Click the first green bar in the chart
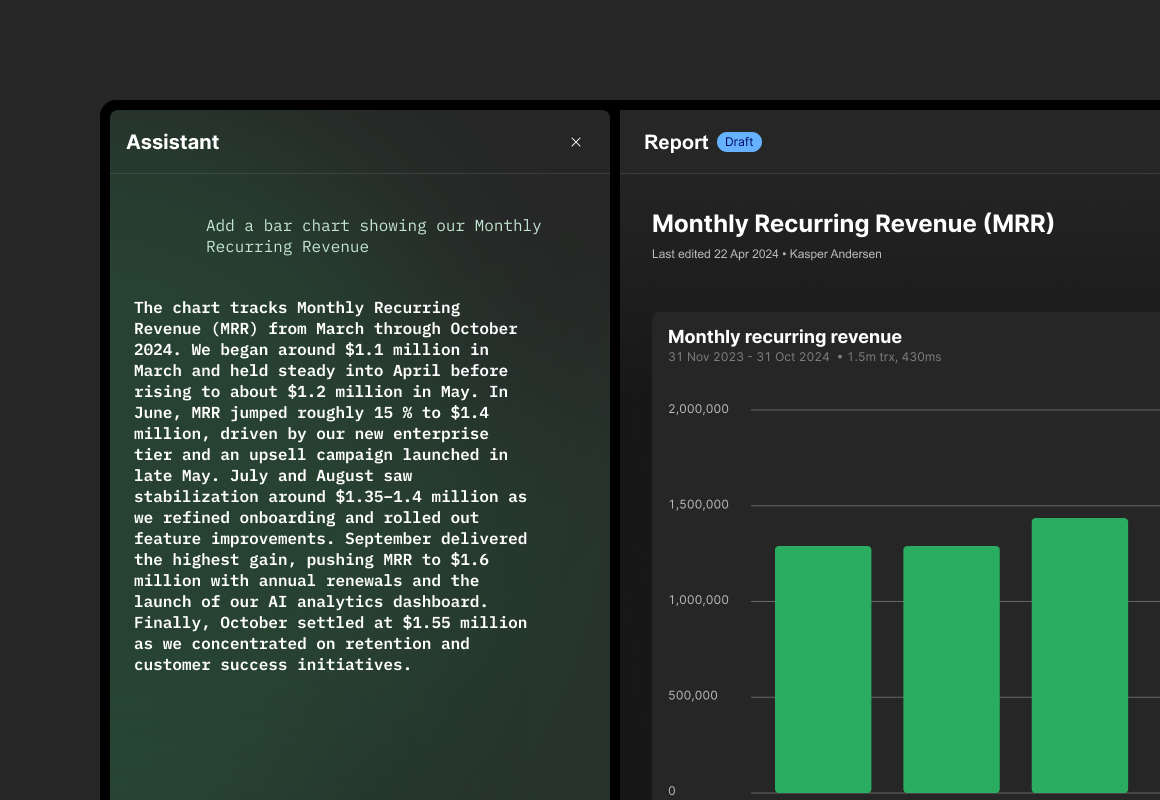The image size is (1160, 800). coord(823,669)
